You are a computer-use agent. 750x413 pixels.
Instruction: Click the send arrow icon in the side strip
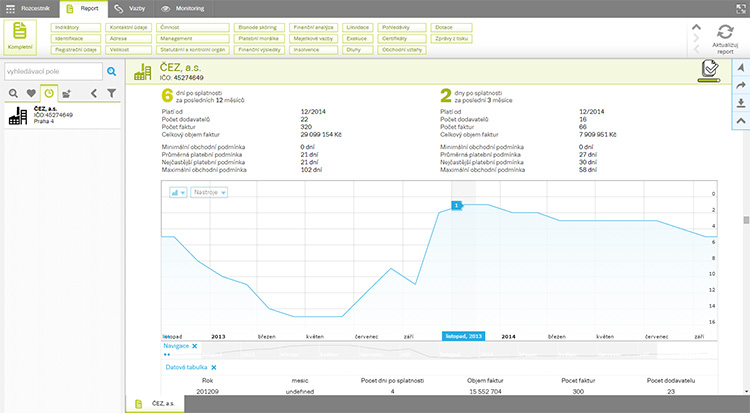[741, 68]
